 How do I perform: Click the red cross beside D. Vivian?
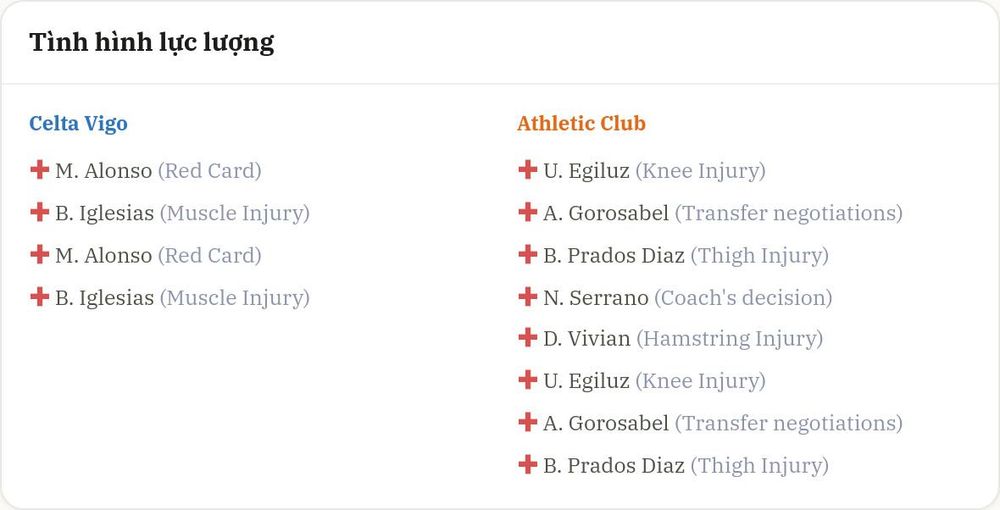tap(527, 337)
